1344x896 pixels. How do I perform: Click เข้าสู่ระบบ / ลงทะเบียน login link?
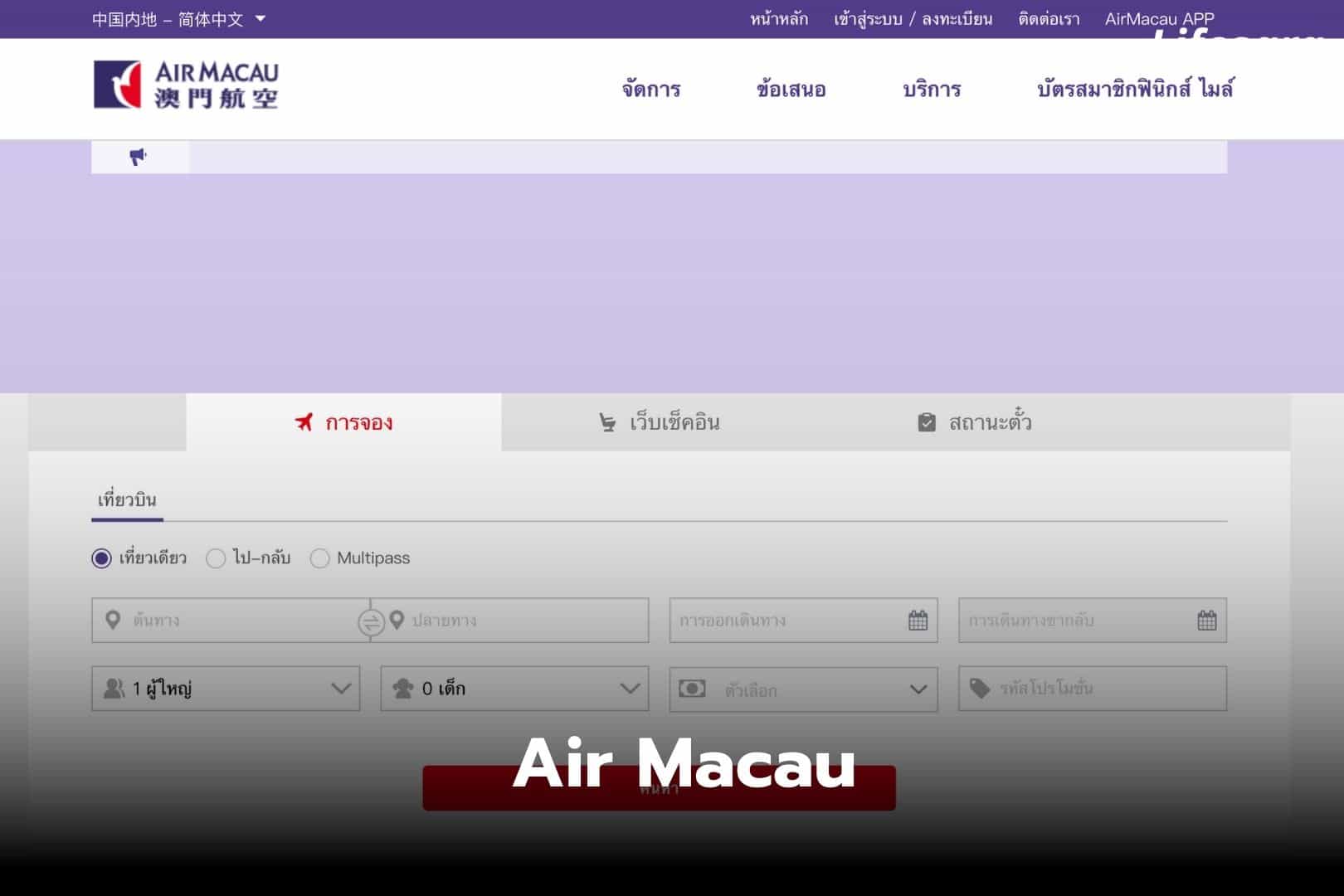[913, 19]
